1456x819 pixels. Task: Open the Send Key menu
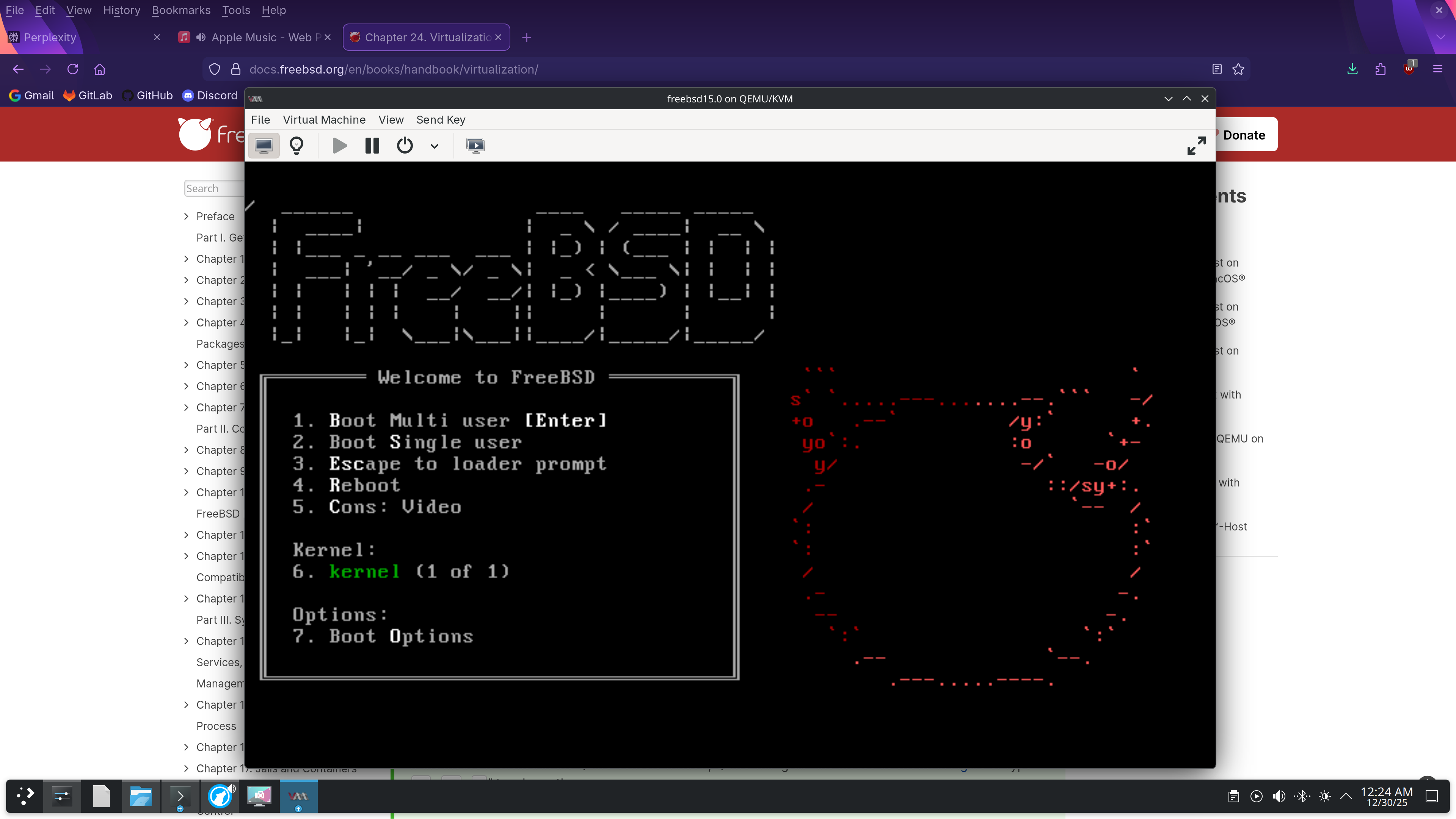(x=440, y=120)
